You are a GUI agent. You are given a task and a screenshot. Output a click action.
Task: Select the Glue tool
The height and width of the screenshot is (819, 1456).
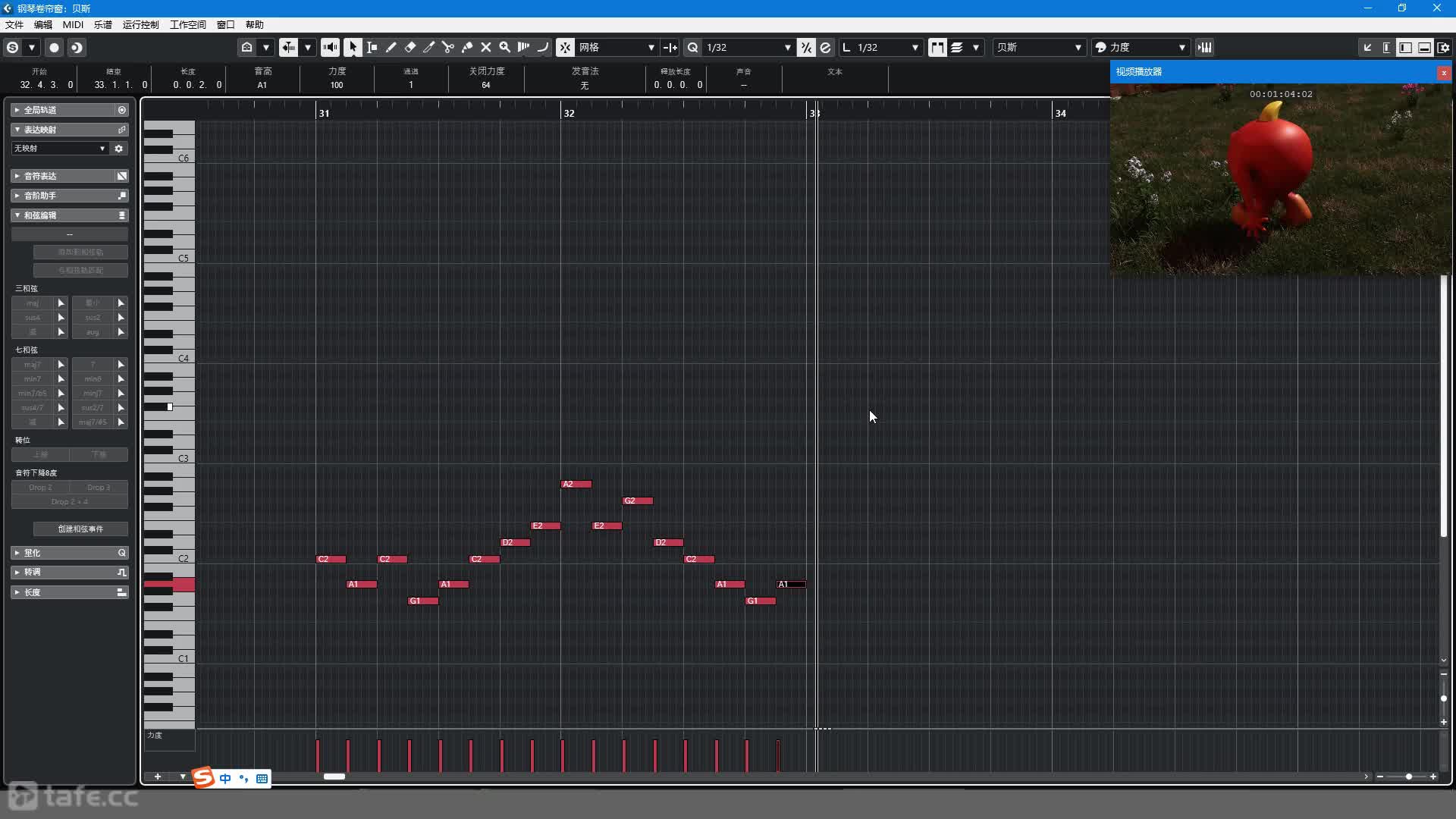coord(467,47)
